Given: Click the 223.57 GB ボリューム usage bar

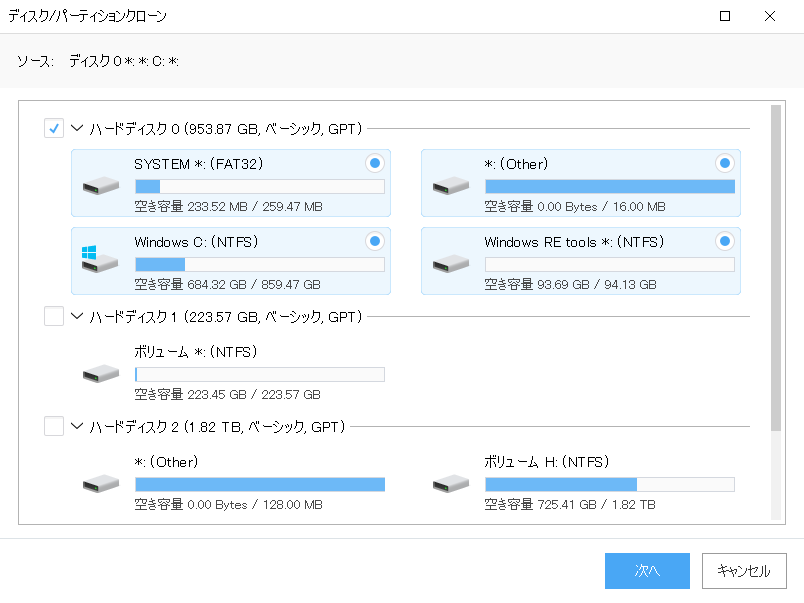Looking at the screenshot, I should 260,374.
